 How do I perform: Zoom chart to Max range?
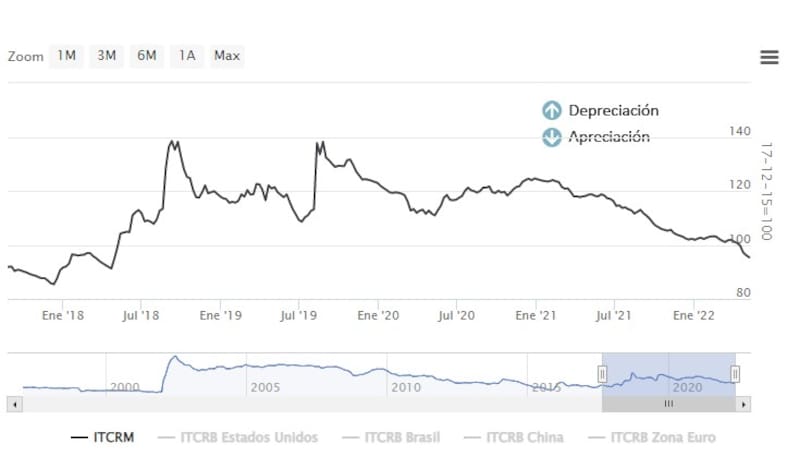(x=227, y=56)
